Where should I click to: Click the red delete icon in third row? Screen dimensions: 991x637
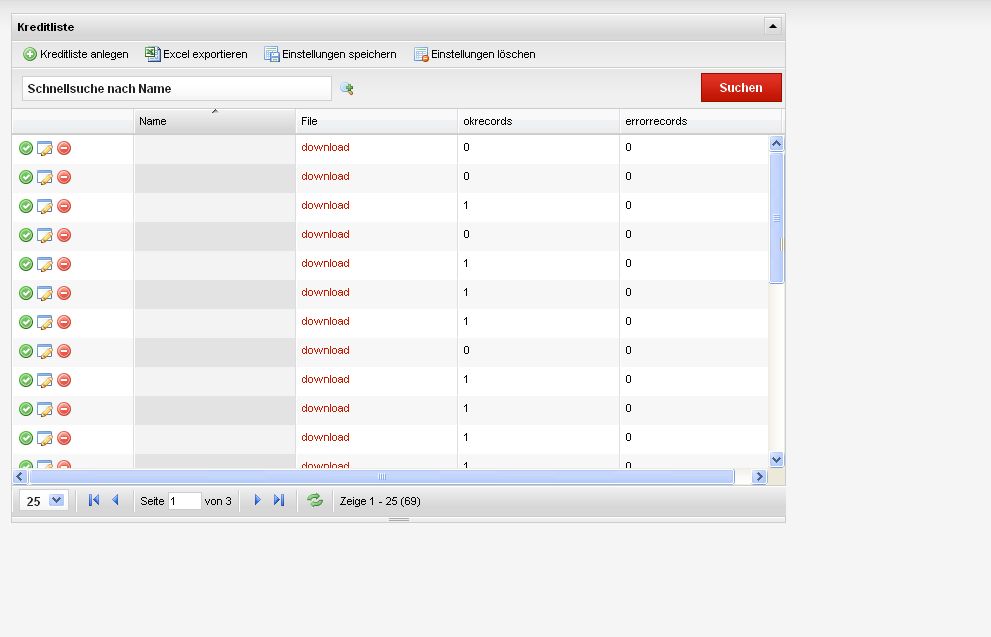[x=64, y=206]
